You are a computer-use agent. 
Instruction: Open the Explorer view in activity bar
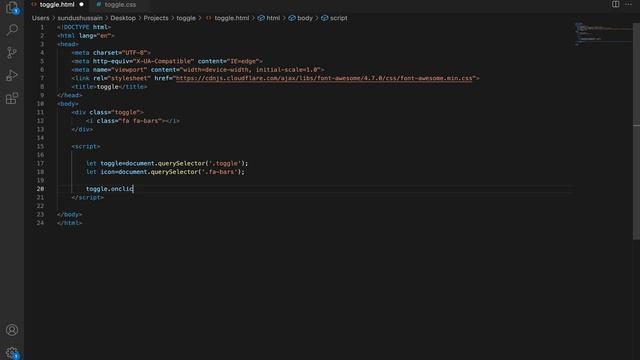tap(12, 7)
